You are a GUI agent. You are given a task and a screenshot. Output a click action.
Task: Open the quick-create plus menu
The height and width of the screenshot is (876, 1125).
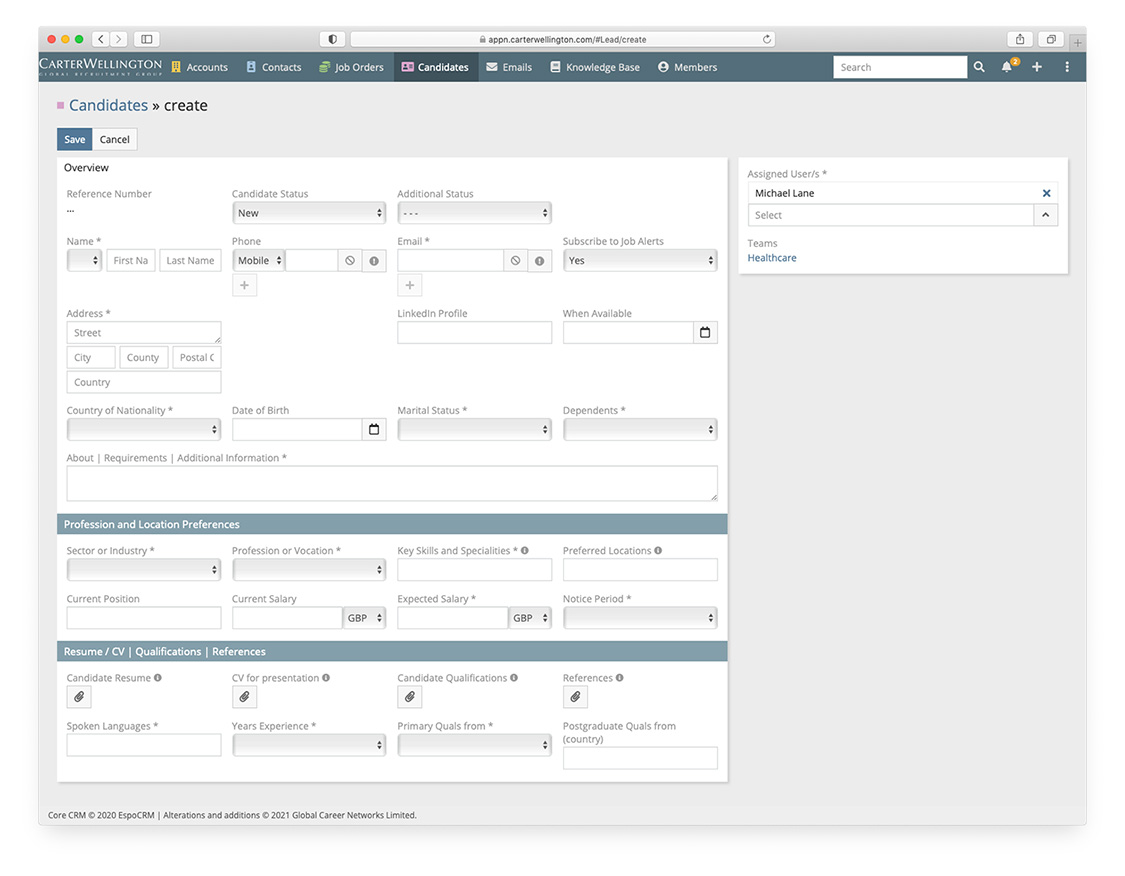click(1036, 66)
